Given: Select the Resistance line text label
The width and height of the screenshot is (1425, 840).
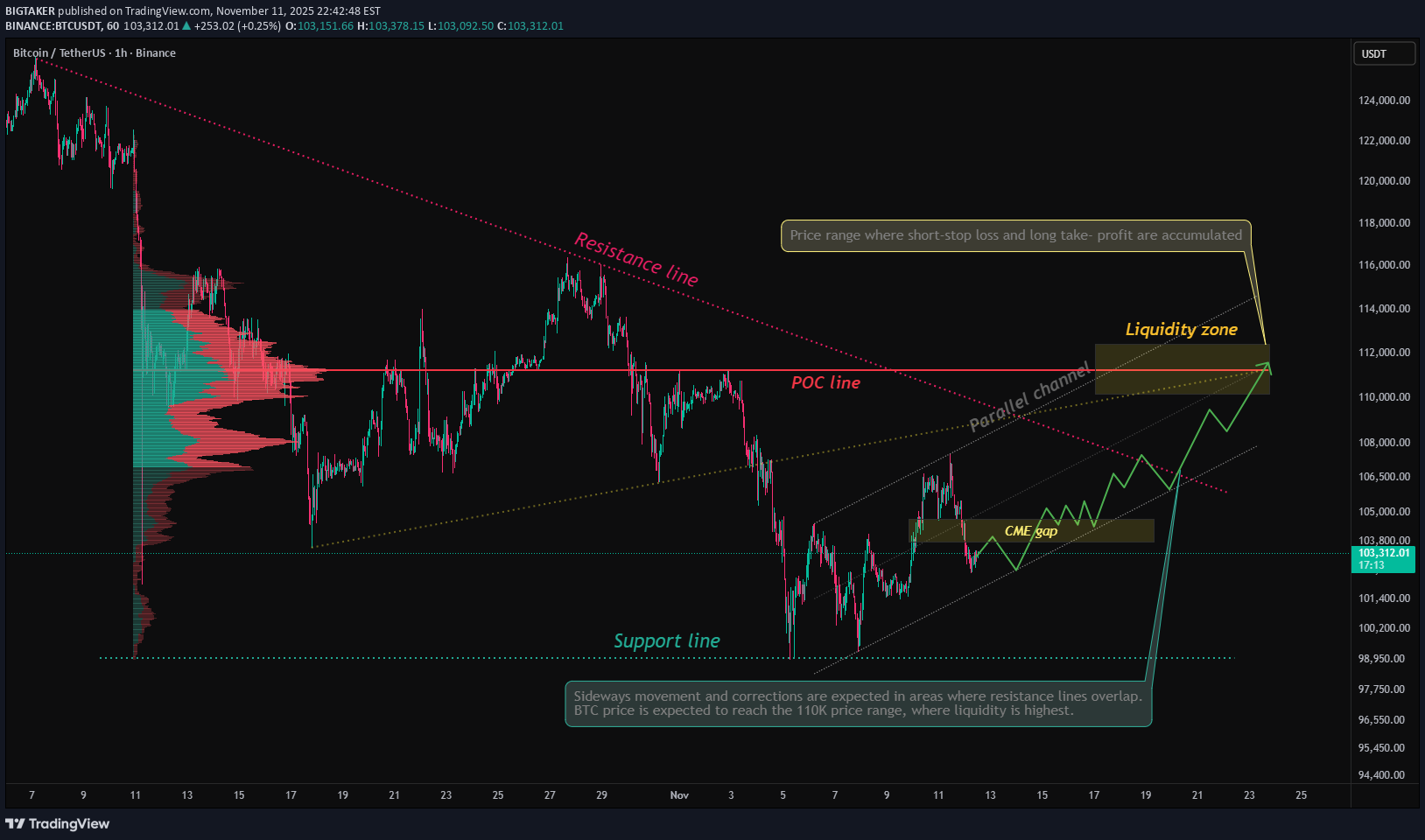Looking at the screenshot, I should (635, 259).
